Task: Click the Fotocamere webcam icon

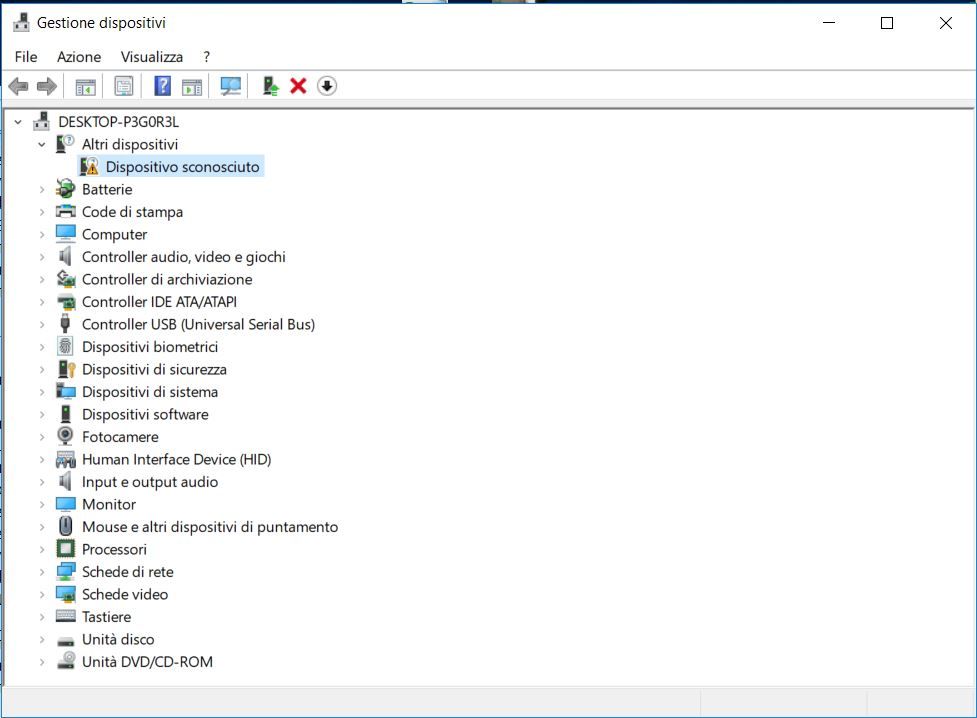Action: tap(65, 436)
